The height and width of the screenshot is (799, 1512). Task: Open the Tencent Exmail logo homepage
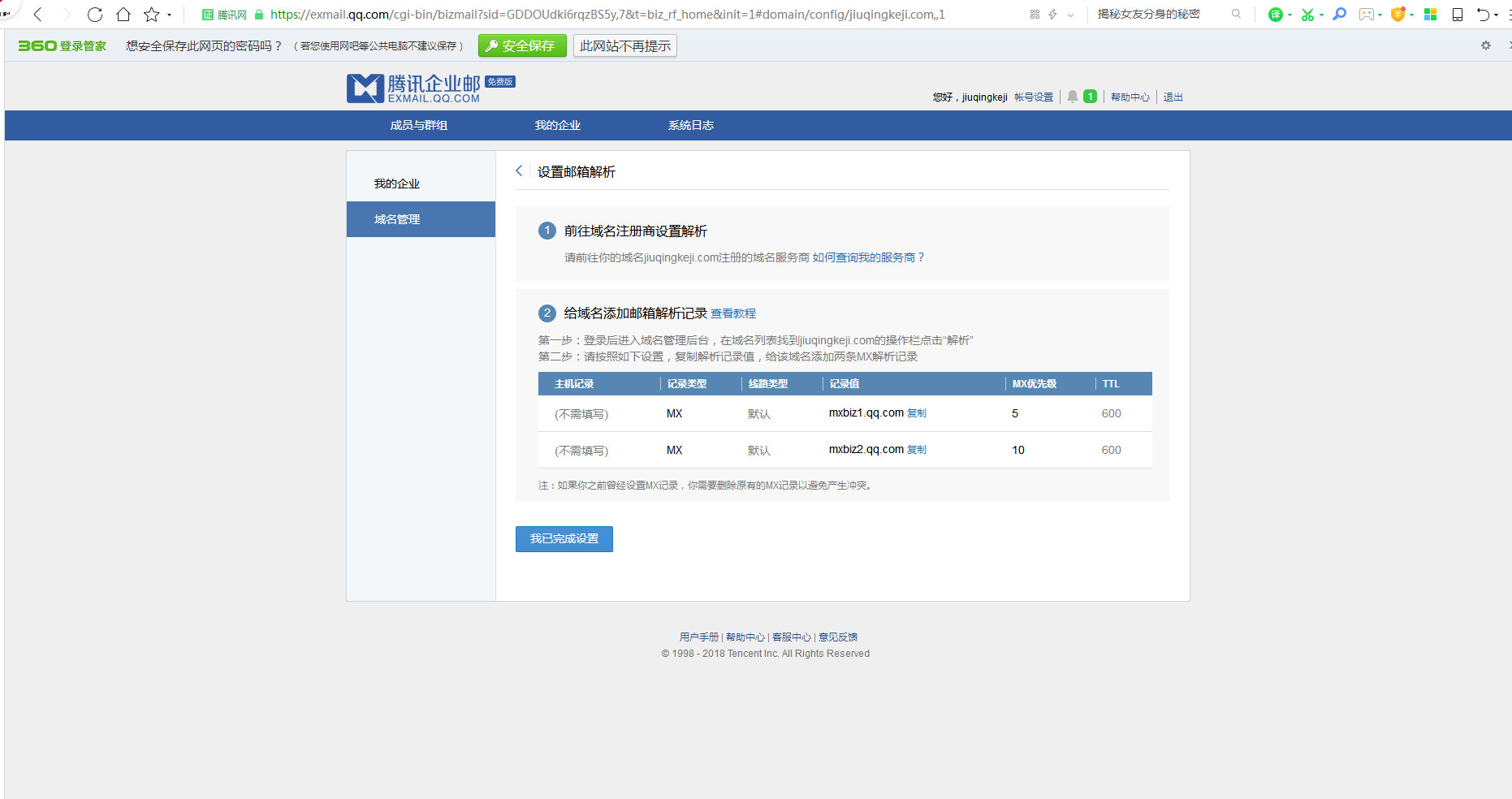(x=414, y=88)
